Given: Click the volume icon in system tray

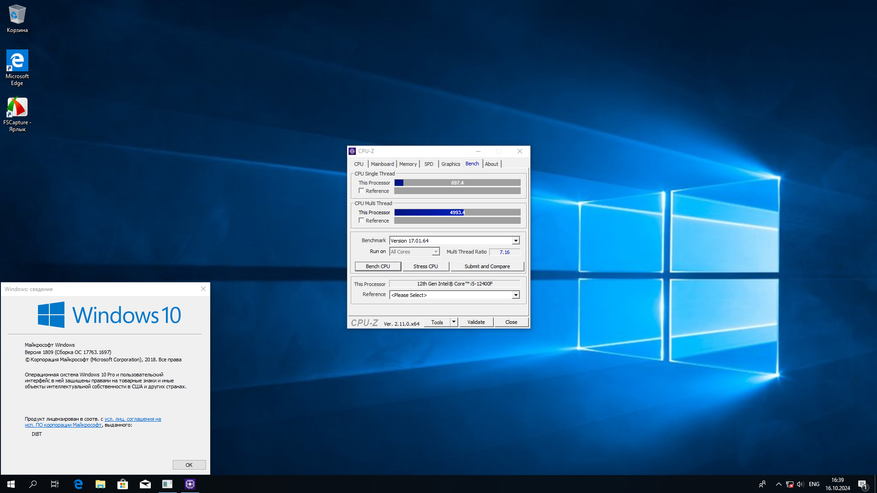Looking at the screenshot, I should tap(798, 484).
